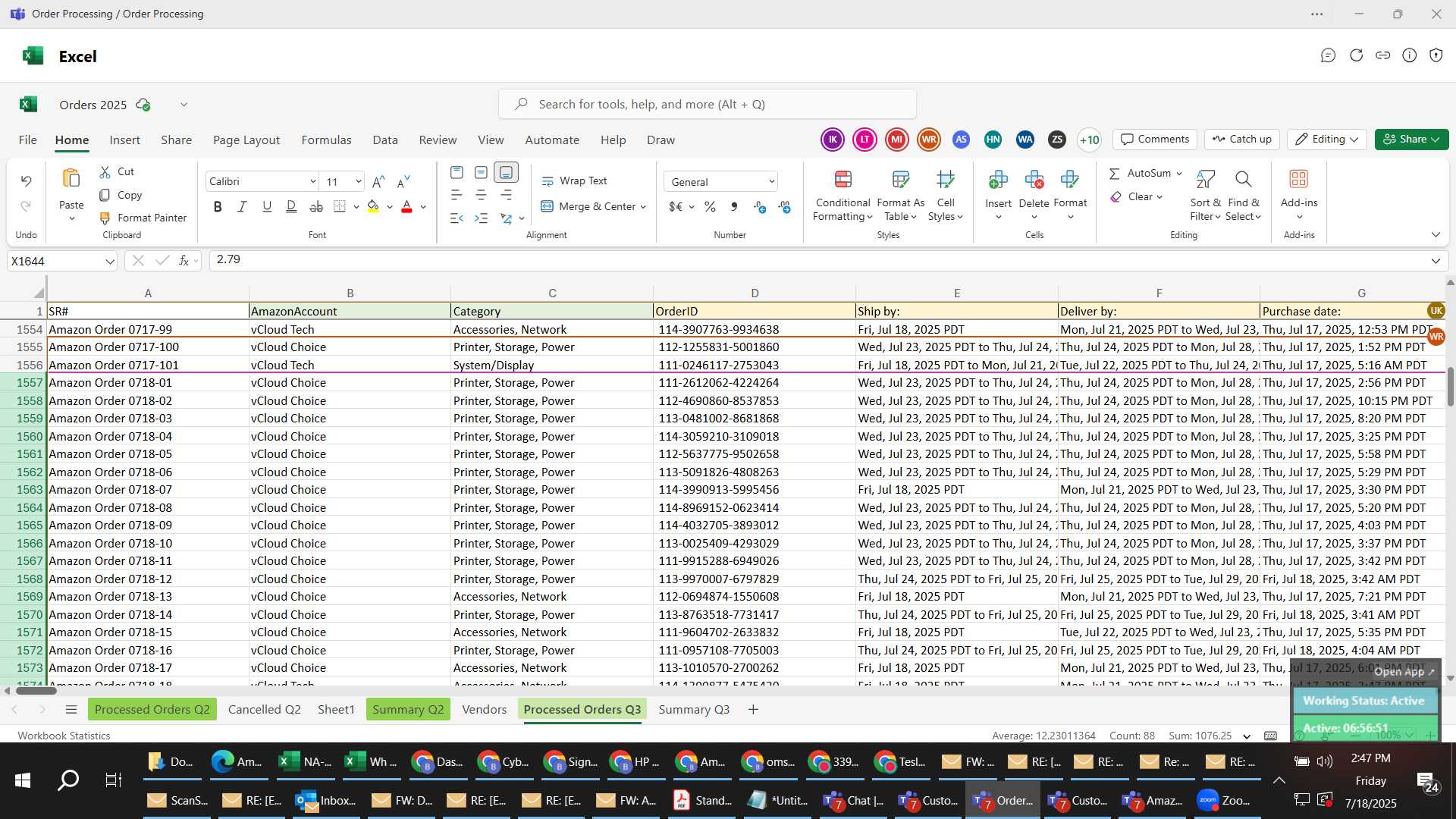Increase decimal places

click(x=760, y=207)
